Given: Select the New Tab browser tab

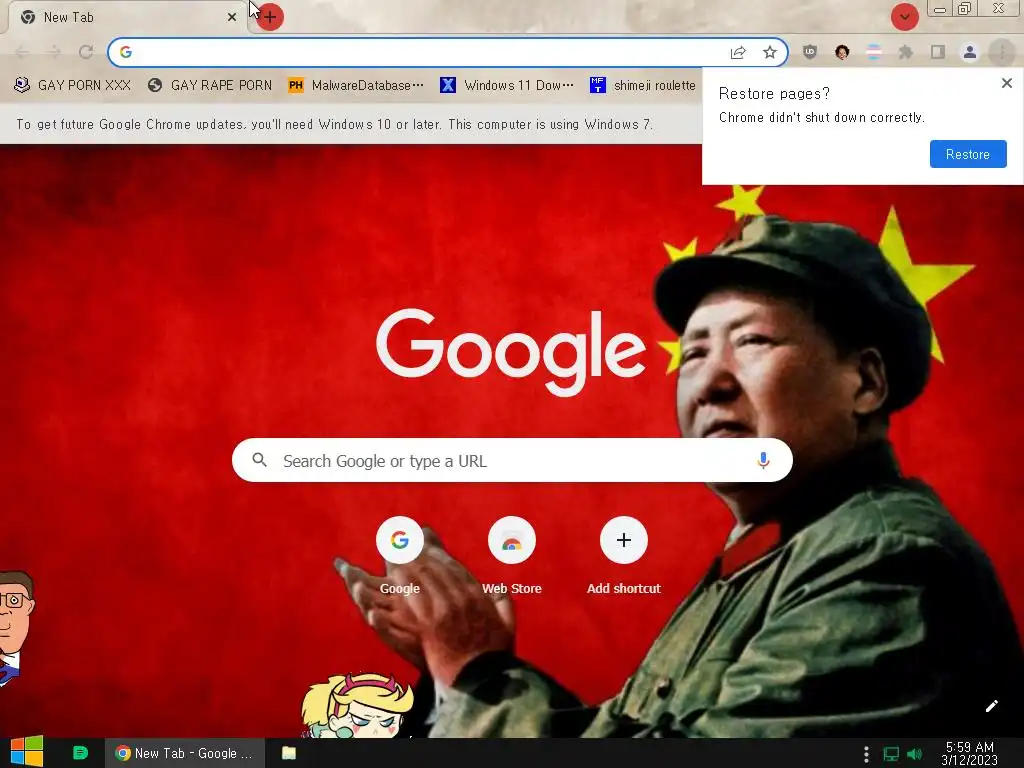Looking at the screenshot, I should 124,17.
